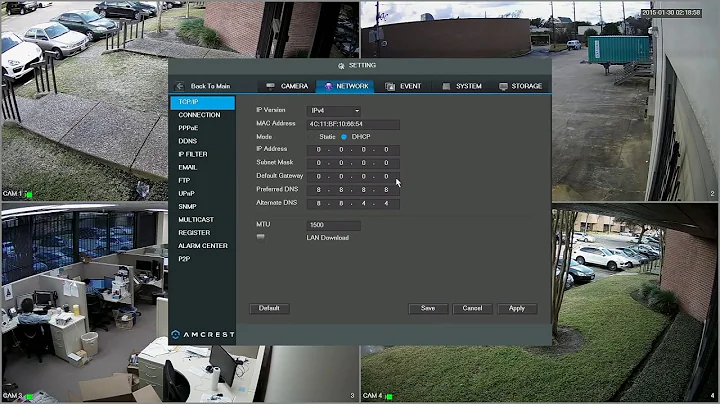Open UPnP settings in sidebar

(186, 194)
